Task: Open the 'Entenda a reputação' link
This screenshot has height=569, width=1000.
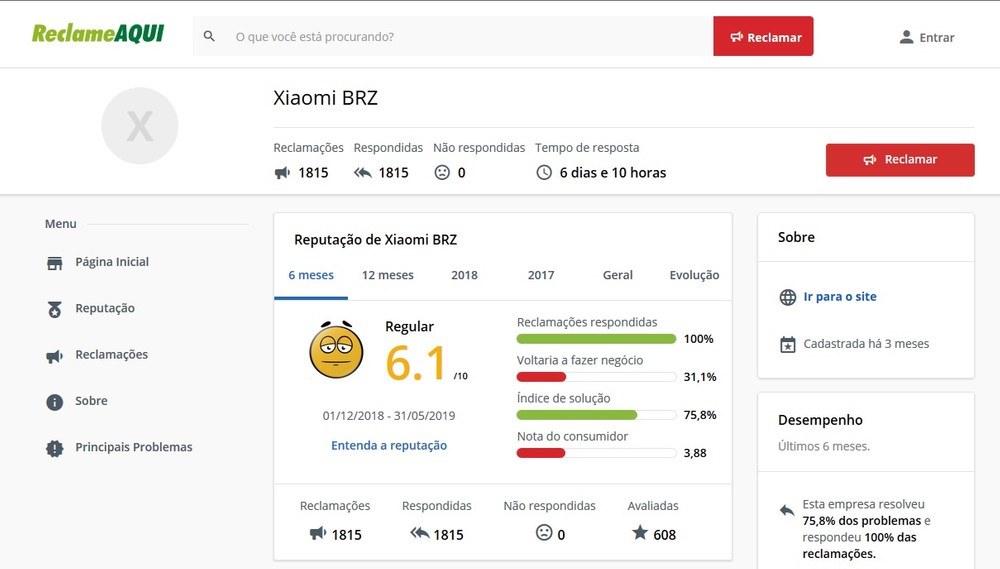Action: 389,445
